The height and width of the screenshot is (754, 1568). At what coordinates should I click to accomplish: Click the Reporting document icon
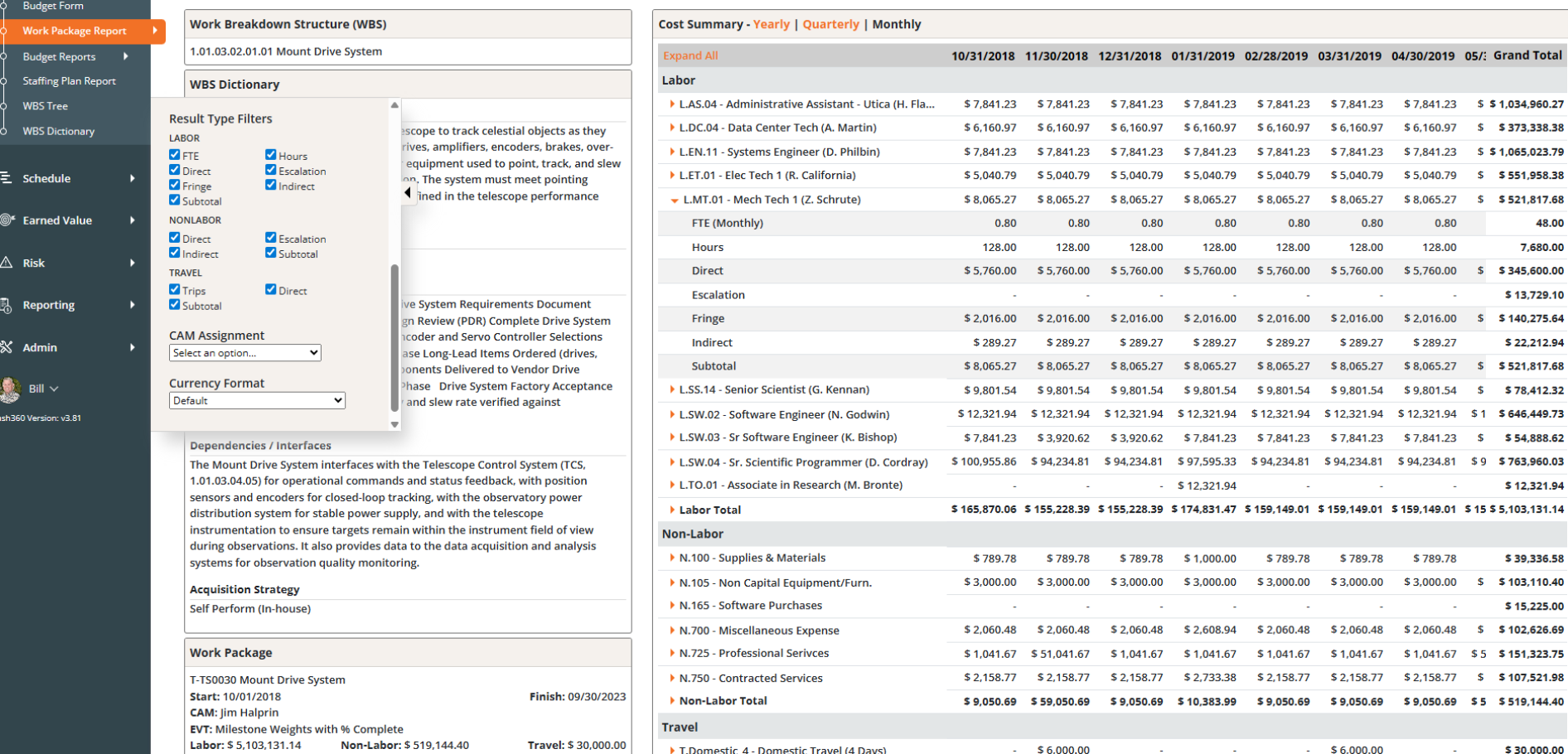tap(6, 305)
